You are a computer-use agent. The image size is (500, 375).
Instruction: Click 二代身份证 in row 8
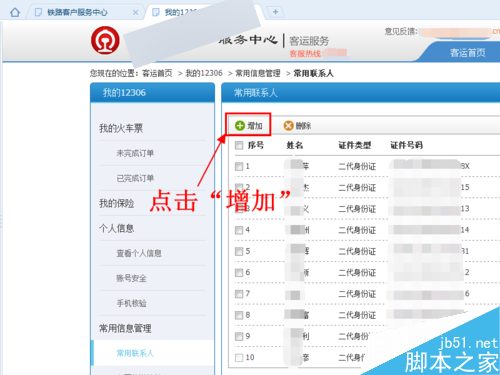[357, 315]
